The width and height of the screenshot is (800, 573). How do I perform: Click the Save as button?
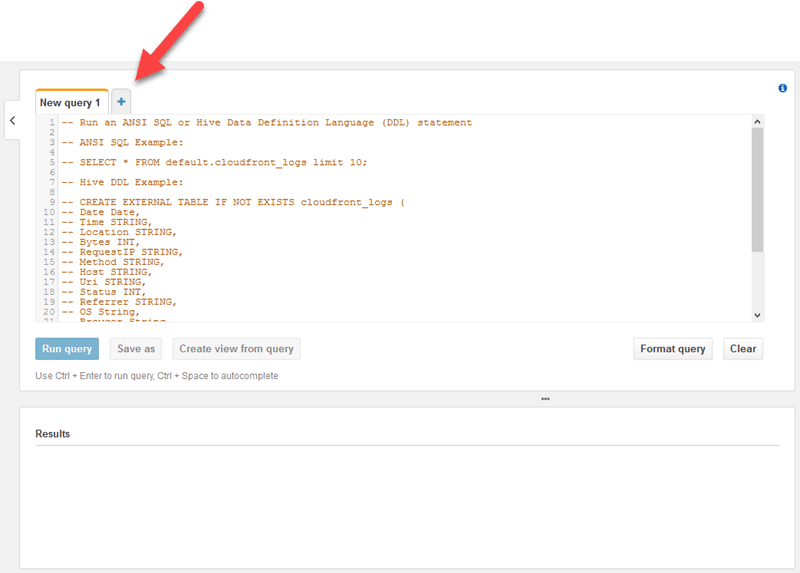(136, 349)
